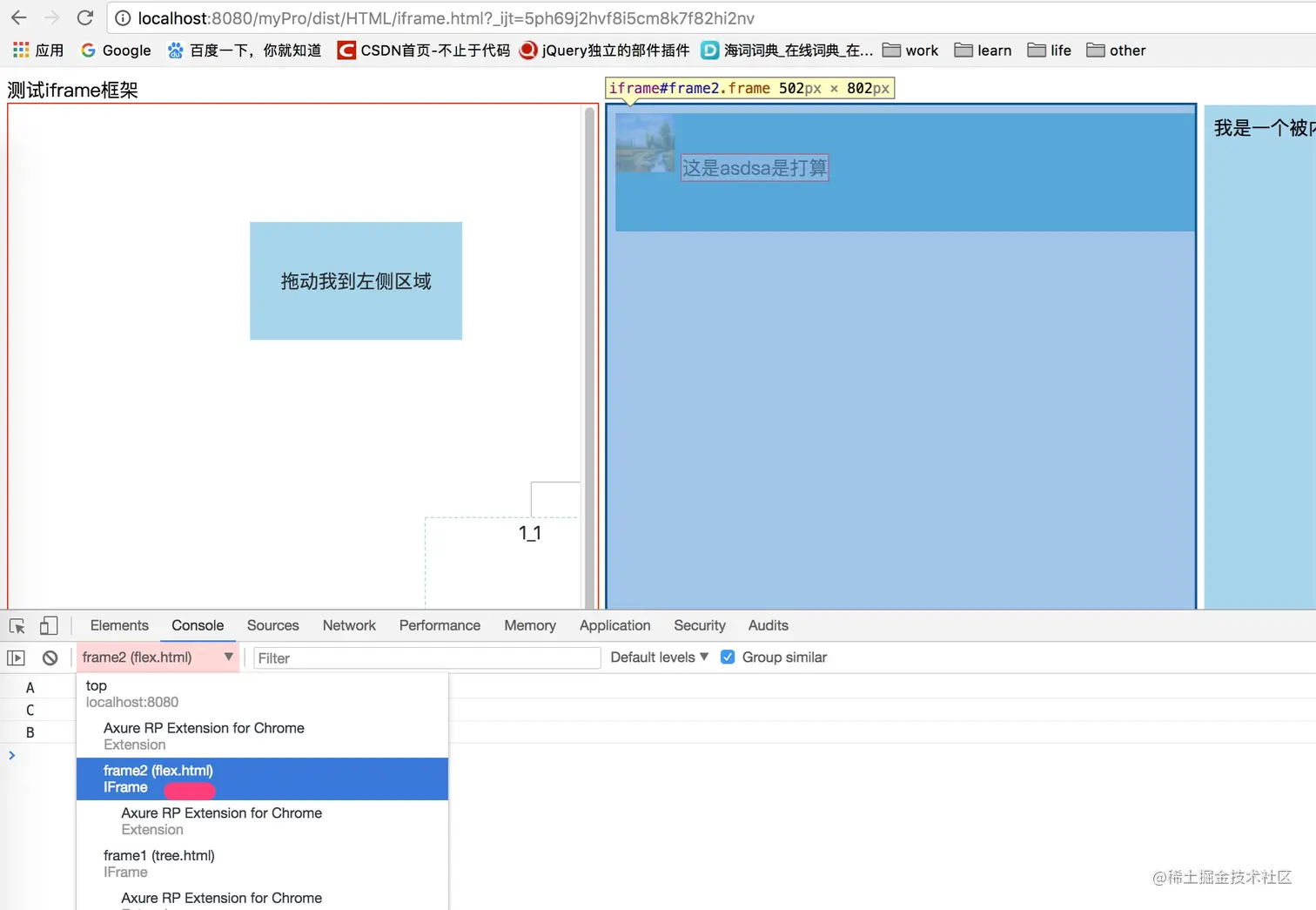This screenshot has height=910, width=1316.
Task: Activate DevTools inspect element picker icon
Action: [x=17, y=625]
